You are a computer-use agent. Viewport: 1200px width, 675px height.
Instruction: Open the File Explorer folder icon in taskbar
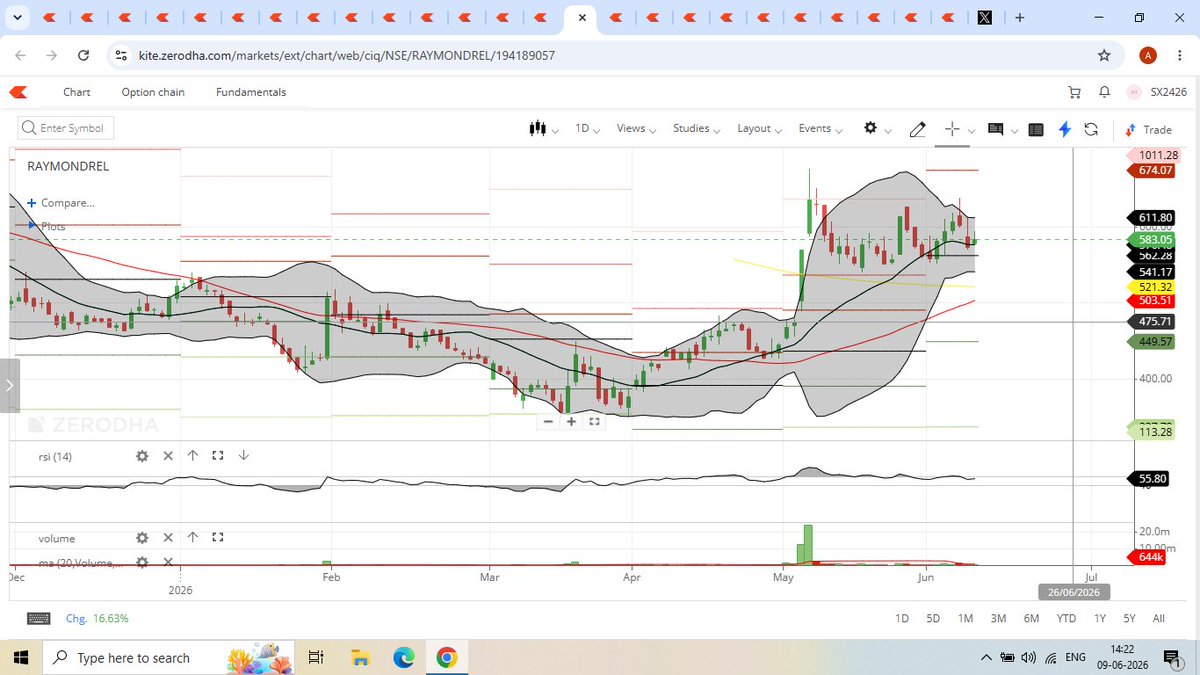359,657
